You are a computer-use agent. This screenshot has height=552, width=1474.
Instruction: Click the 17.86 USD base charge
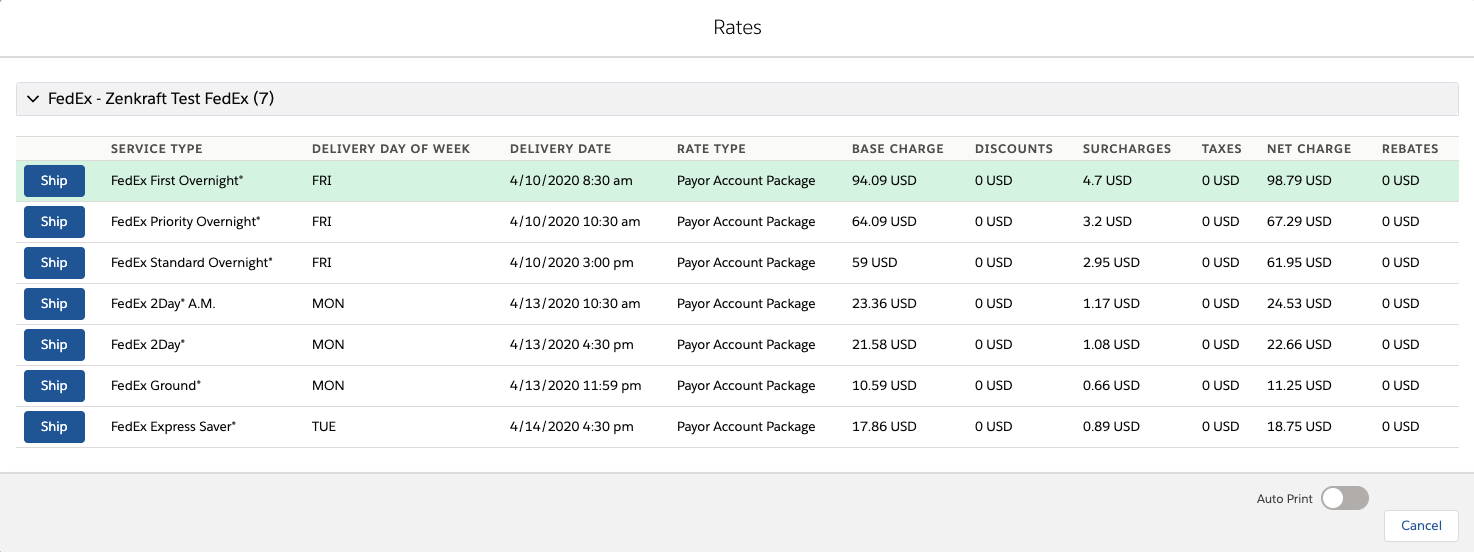pyautogui.click(x=884, y=427)
